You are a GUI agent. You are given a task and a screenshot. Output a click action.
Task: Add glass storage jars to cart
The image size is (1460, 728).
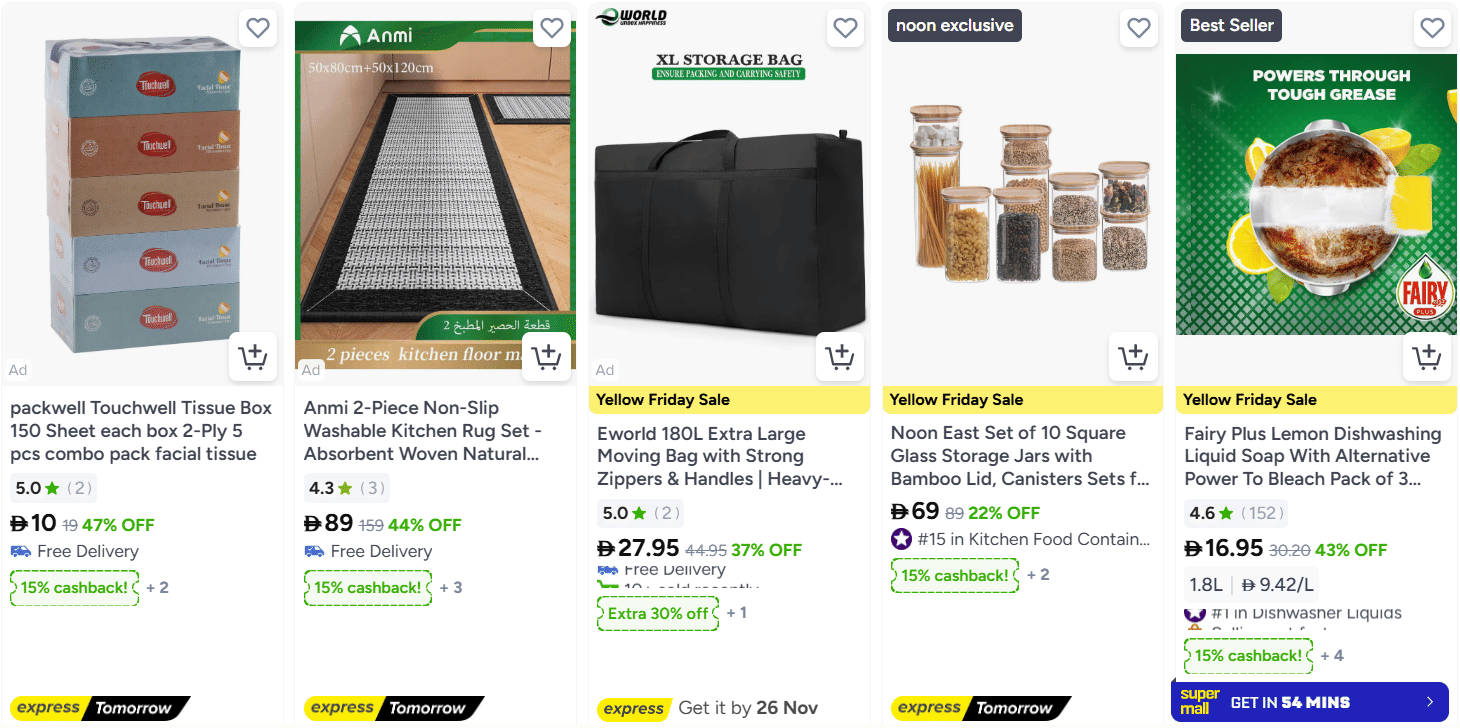click(1133, 356)
